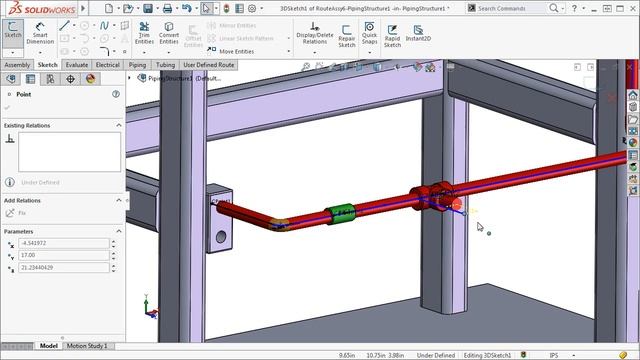Screen dimensions: 640x360
Task: Select the Motion Study 1 tab
Action: point(87,346)
